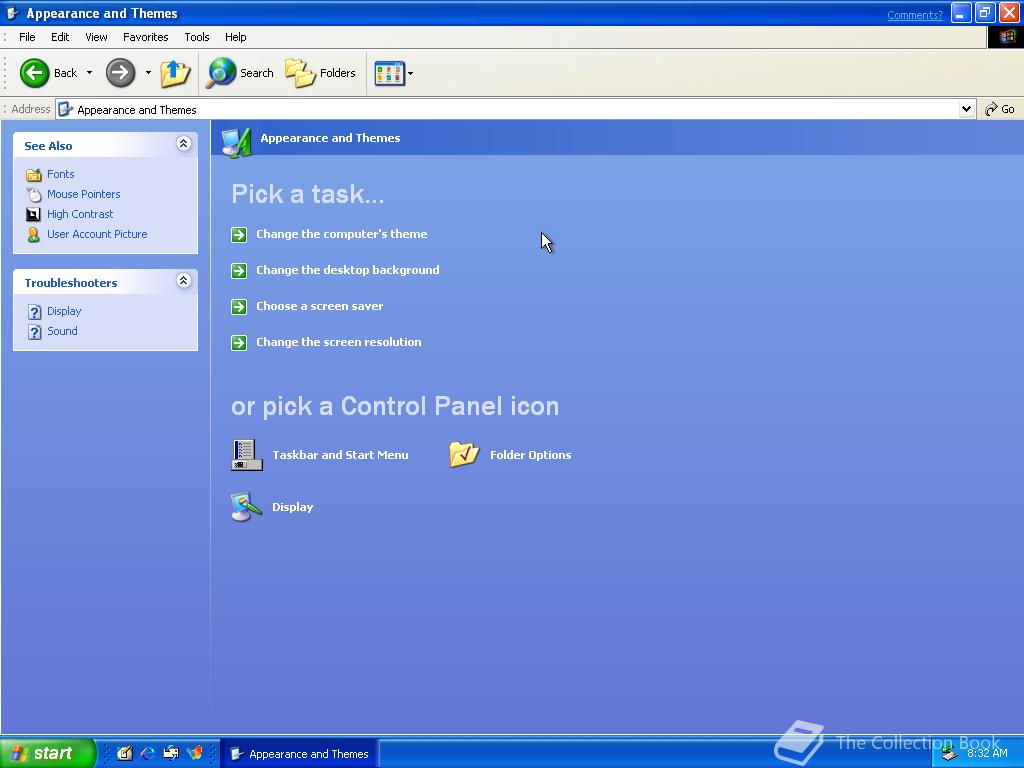The image size is (1024, 768).
Task: Open the Sound troubleshooter link
Action: click(62, 331)
